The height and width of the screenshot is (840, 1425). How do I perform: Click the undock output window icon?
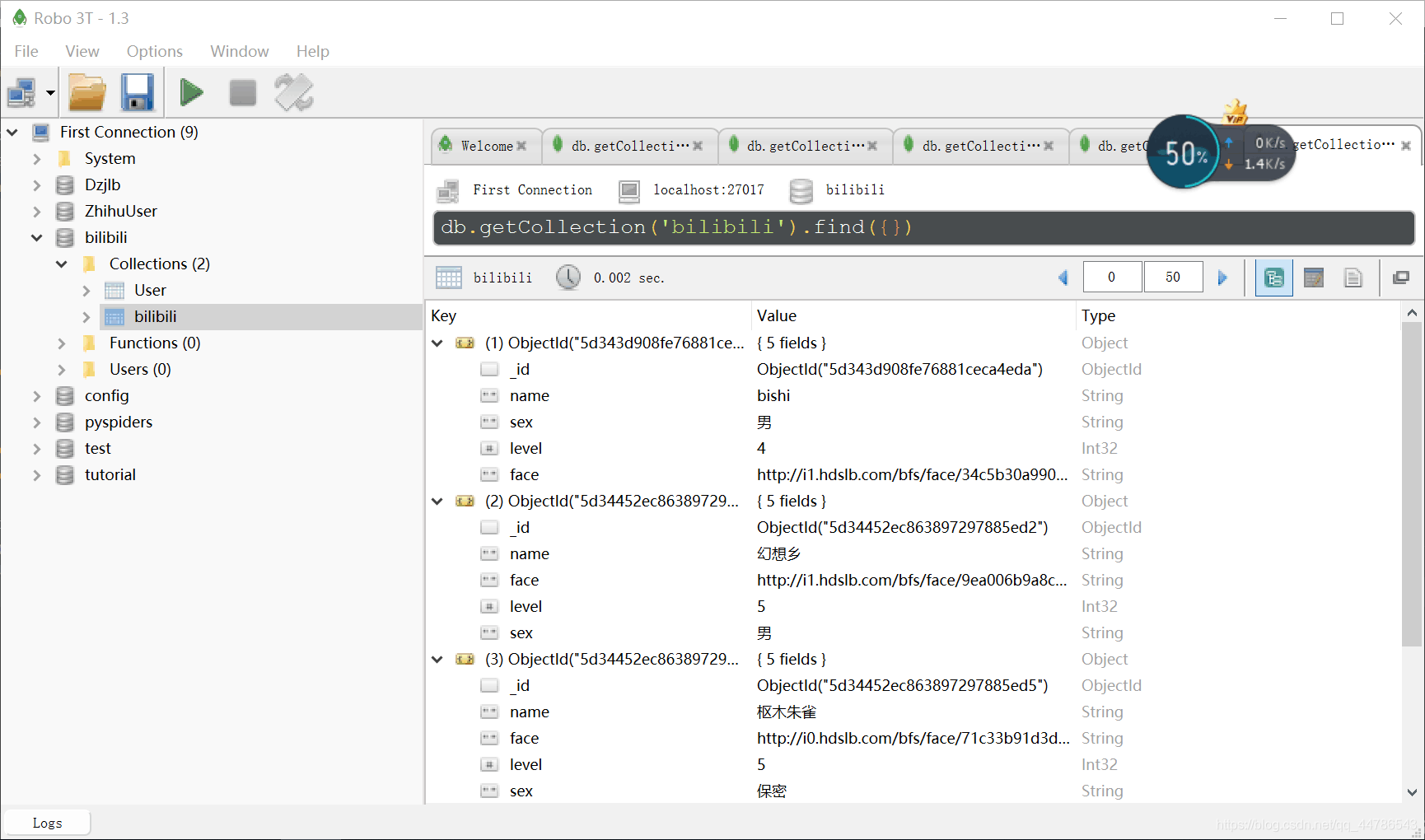(1401, 278)
